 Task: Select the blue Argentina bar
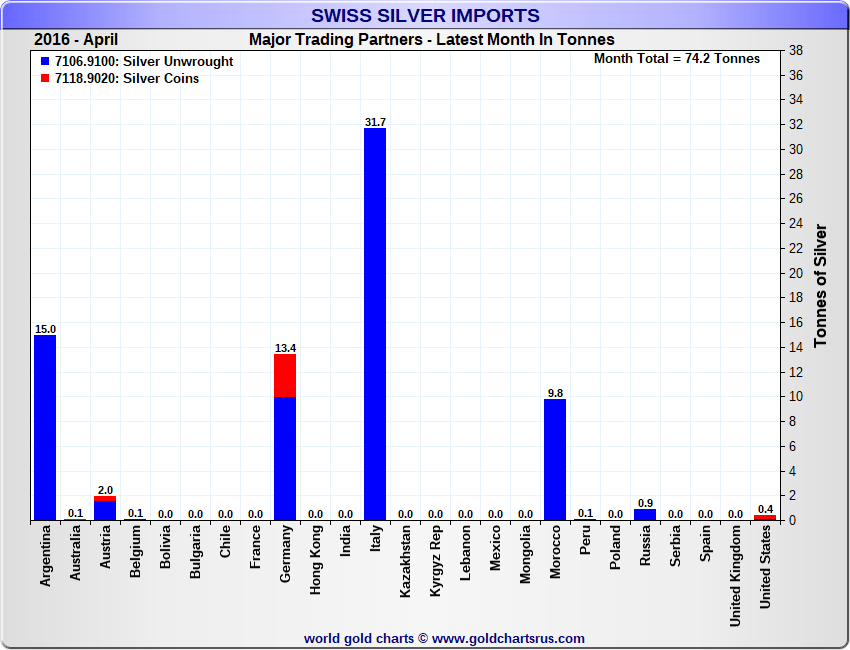click(45, 427)
